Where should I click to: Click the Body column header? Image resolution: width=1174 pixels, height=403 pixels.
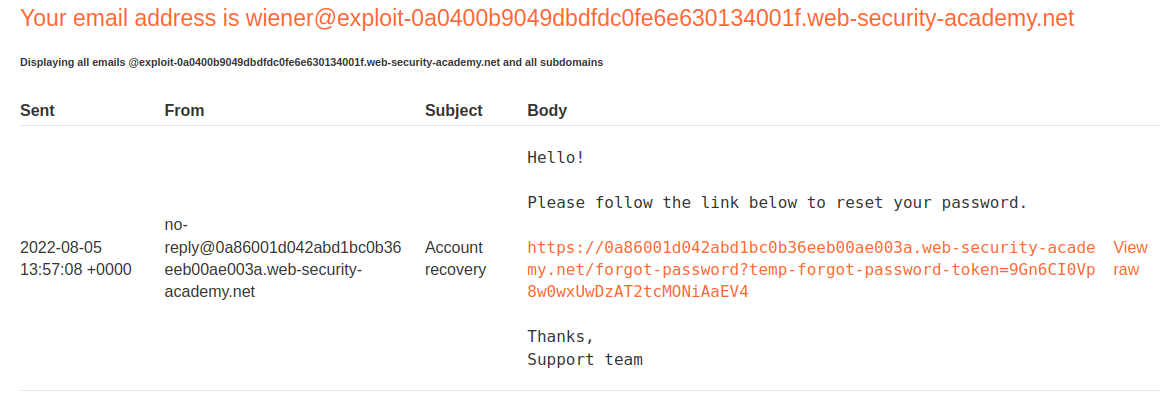[547, 111]
